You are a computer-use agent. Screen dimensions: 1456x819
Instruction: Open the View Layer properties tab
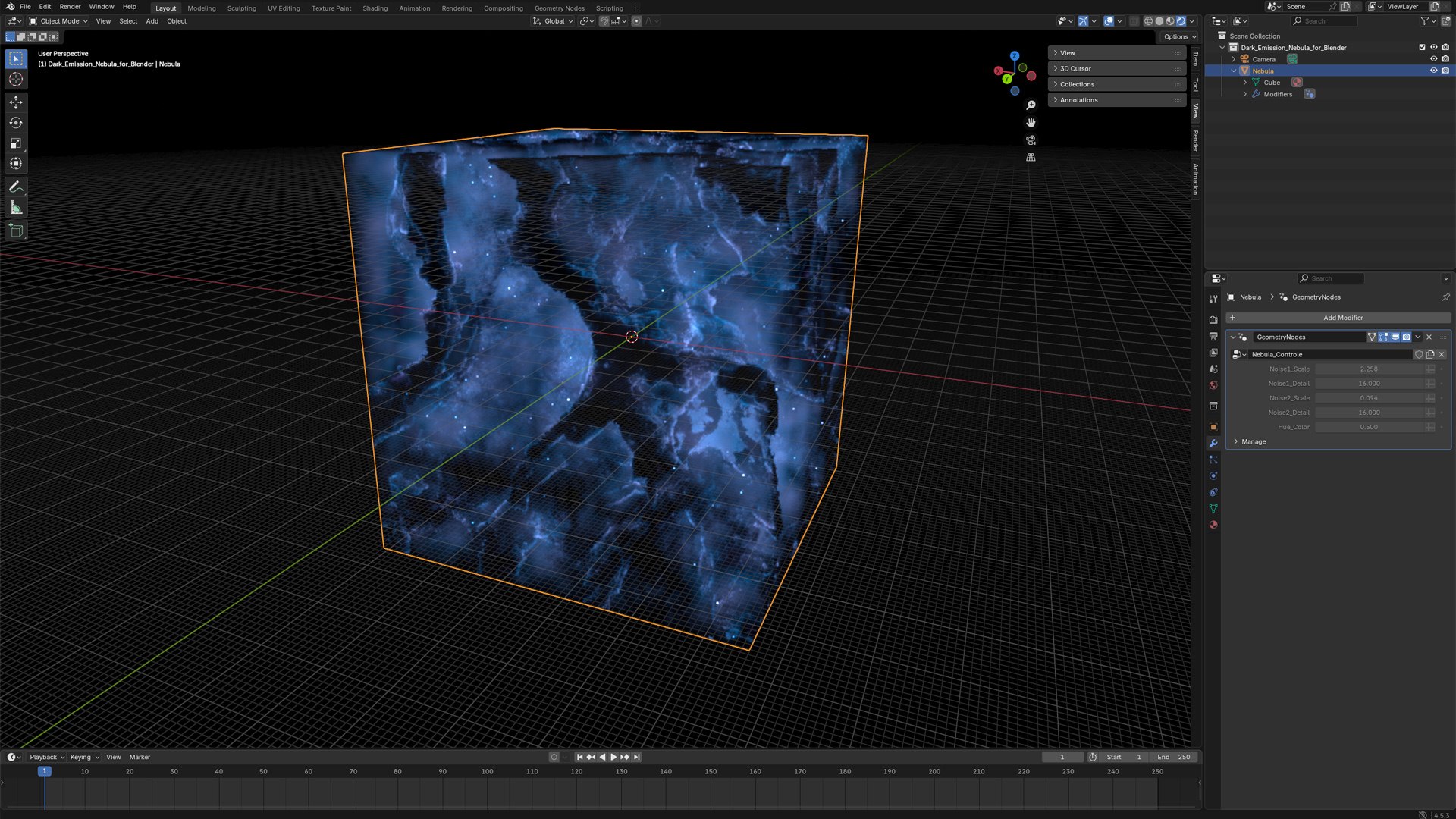click(x=1213, y=353)
